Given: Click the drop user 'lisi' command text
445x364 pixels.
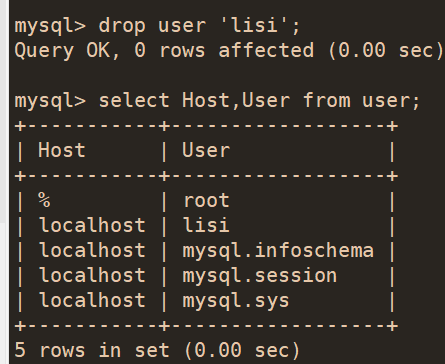Looking at the screenshot, I should click(x=200, y=26).
